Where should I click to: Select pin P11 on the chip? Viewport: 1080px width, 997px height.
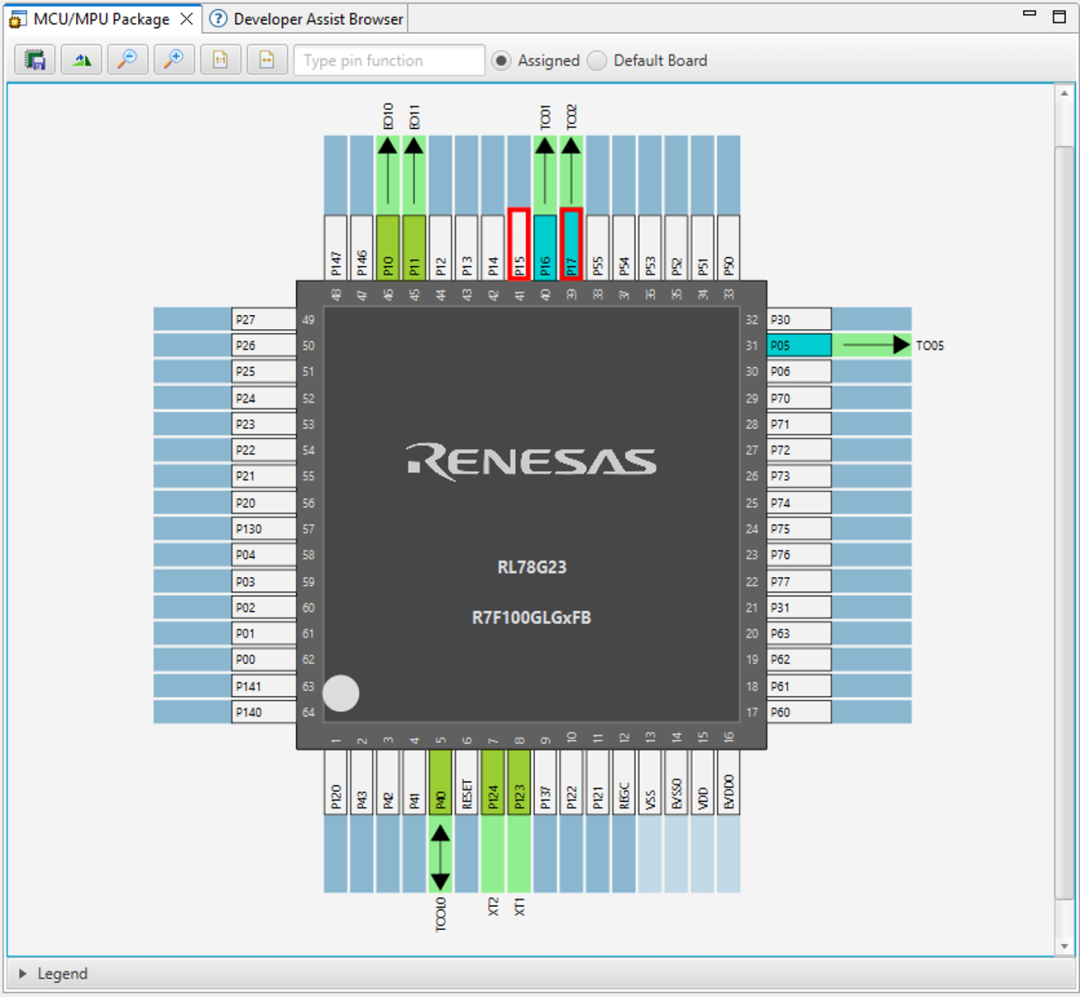(414, 247)
